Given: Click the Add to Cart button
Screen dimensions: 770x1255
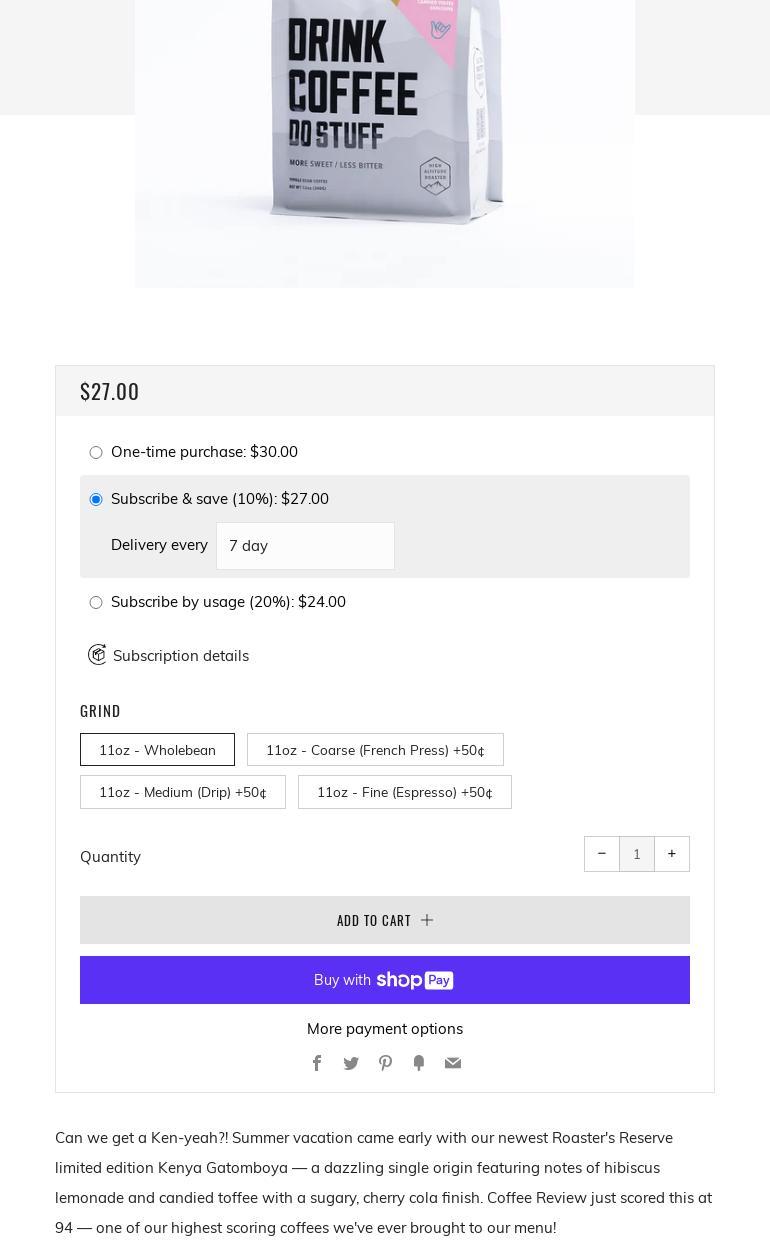Looking at the screenshot, I should [x=385, y=920].
